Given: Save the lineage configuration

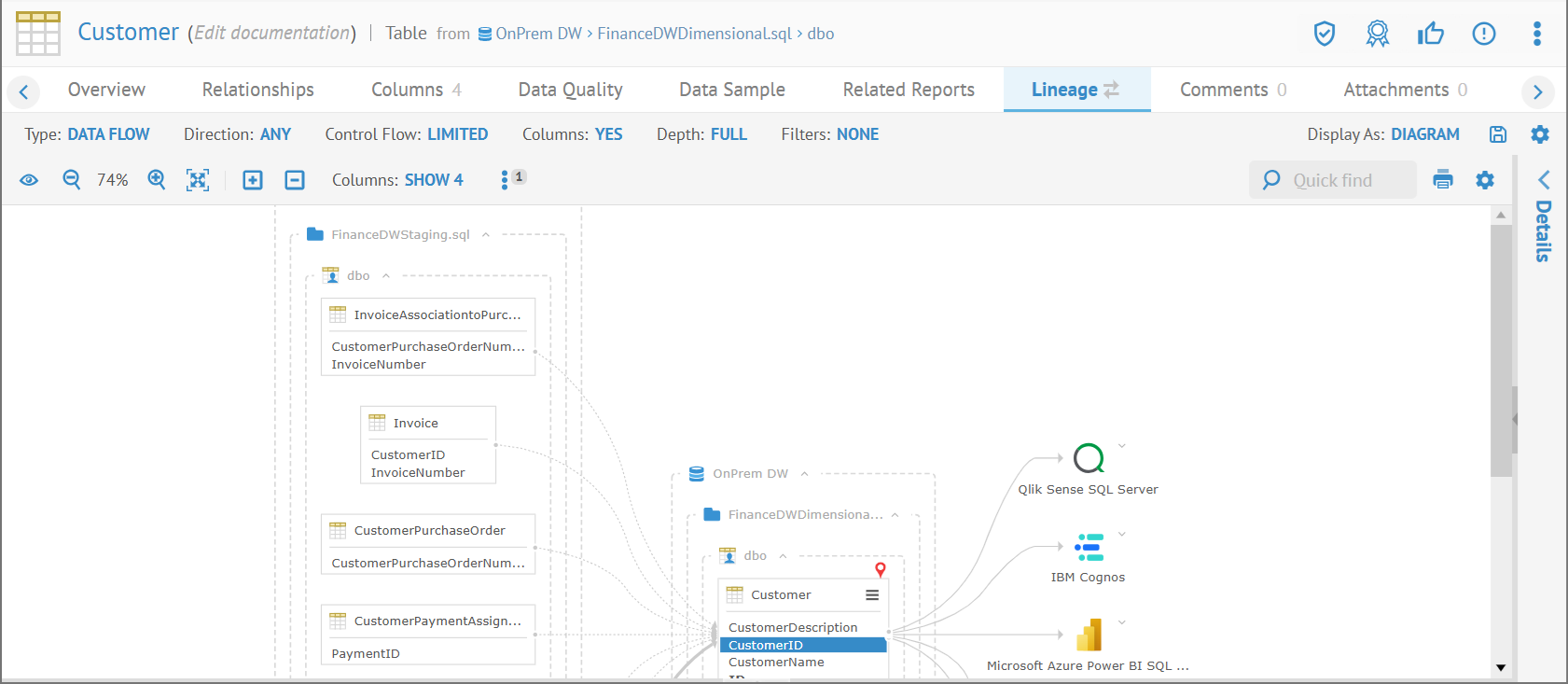Looking at the screenshot, I should [1498, 134].
